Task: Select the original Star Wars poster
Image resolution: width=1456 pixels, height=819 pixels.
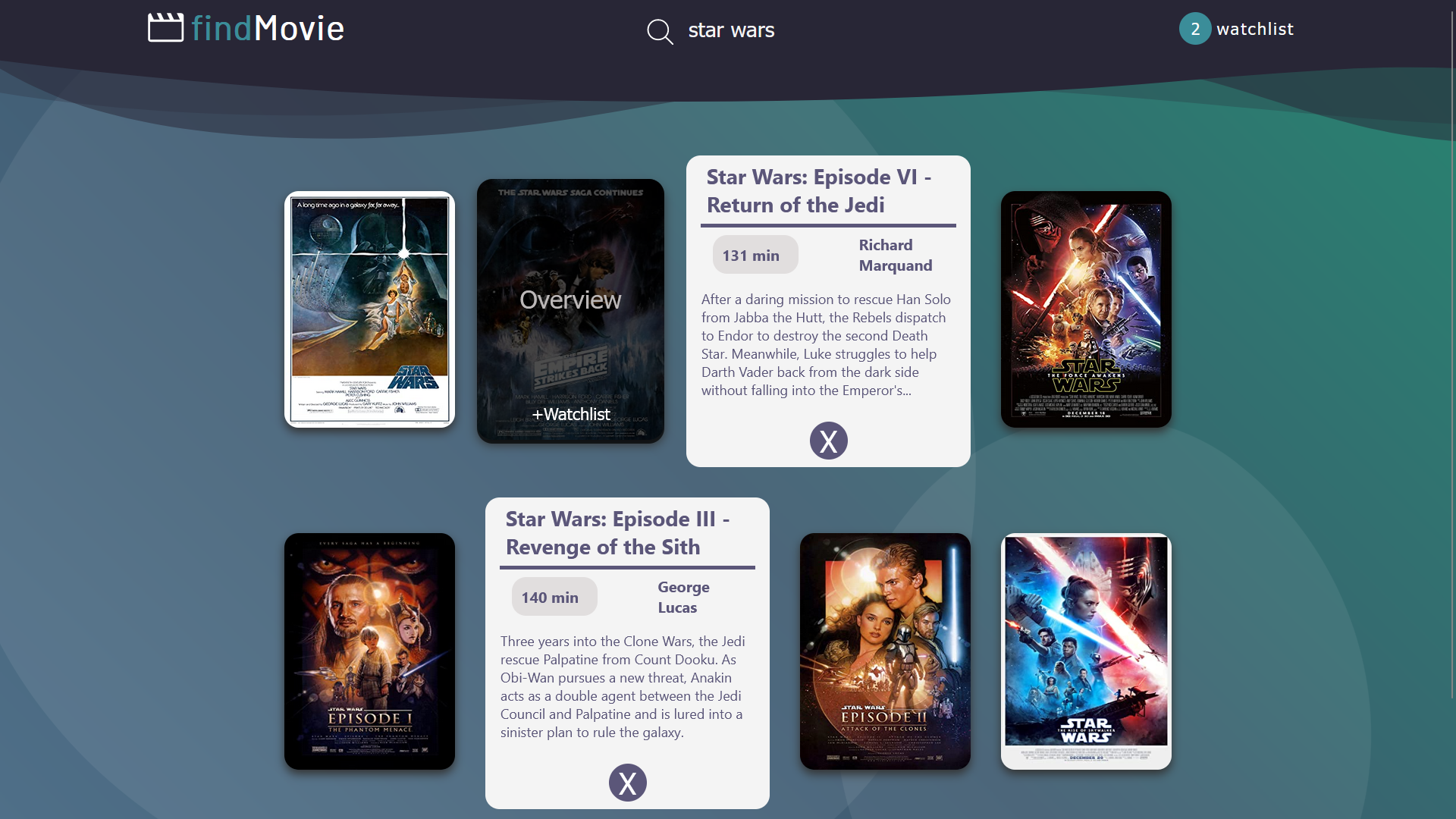Action: point(369,309)
